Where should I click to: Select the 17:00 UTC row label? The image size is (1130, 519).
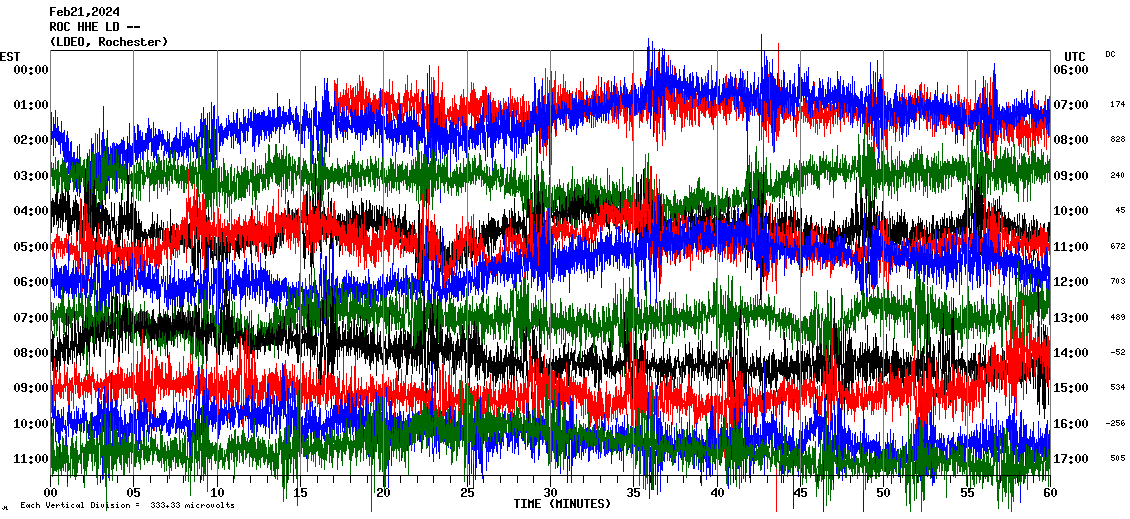tap(1070, 459)
